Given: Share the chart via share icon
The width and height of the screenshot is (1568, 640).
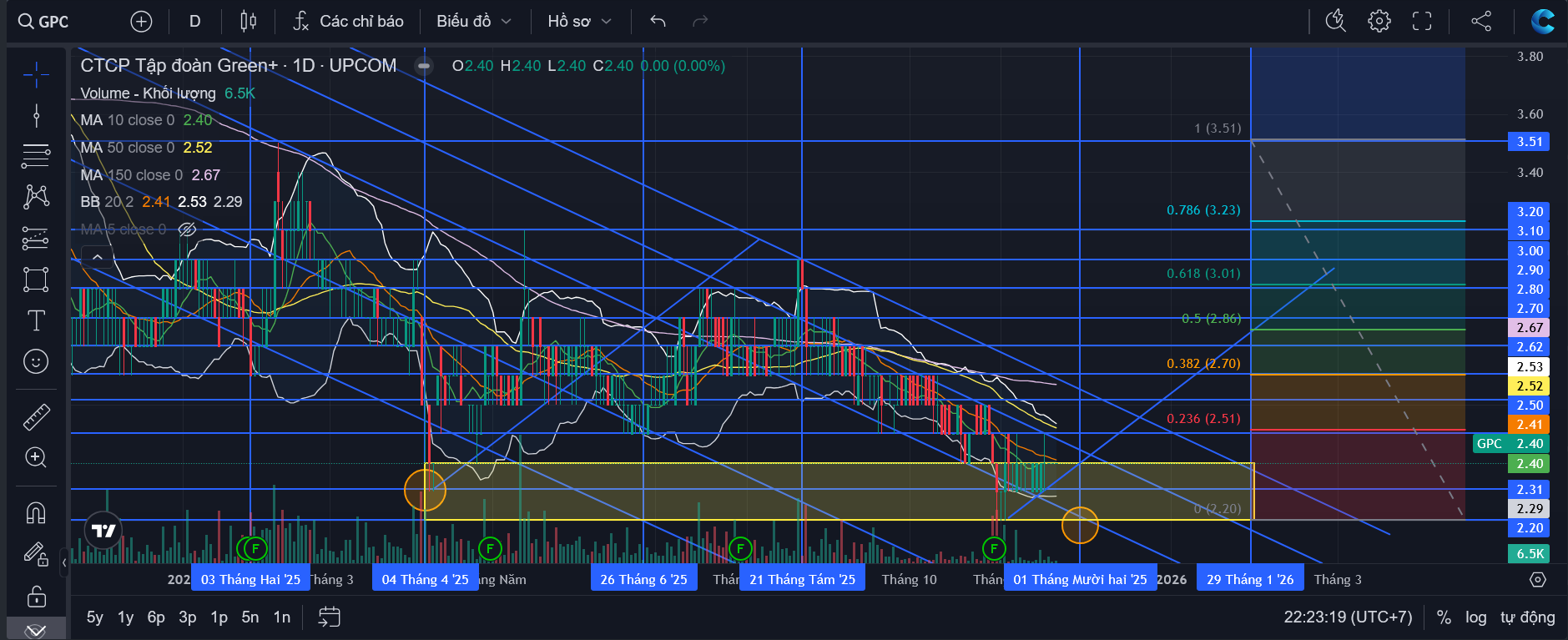Looking at the screenshot, I should click(x=1481, y=22).
